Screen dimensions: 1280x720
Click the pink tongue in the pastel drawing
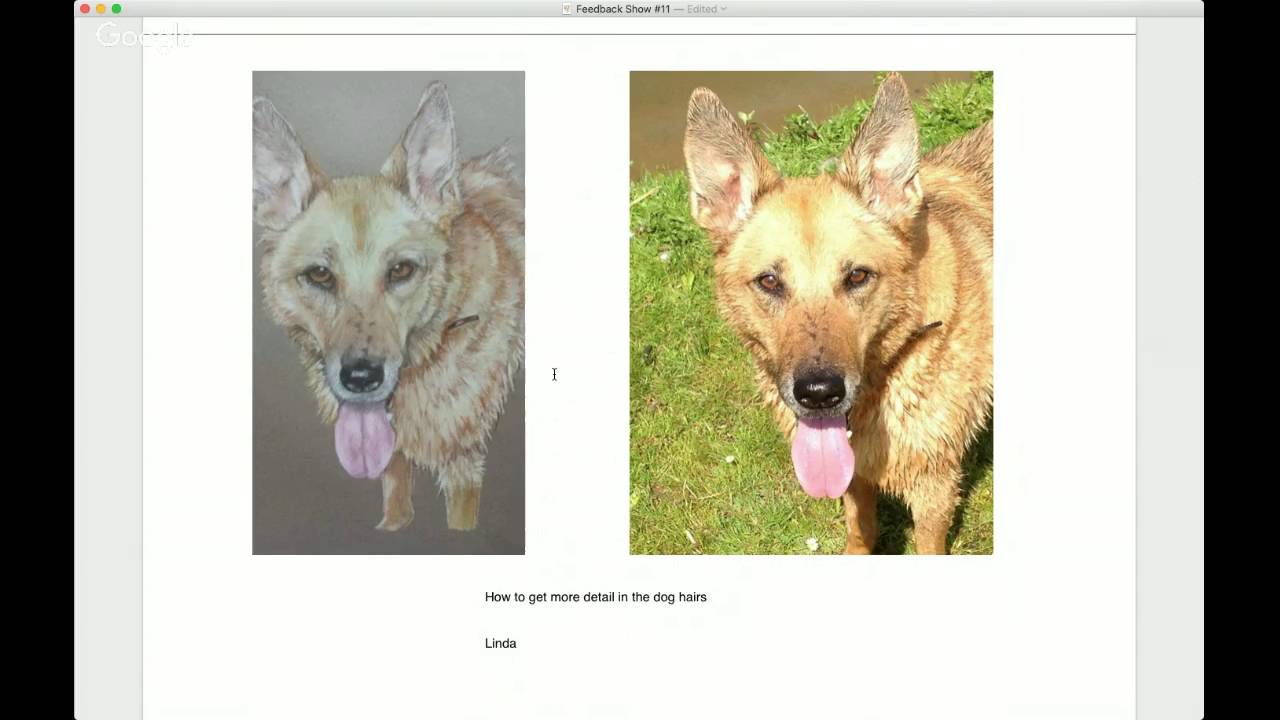pyautogui.click(x=364, y=440)
